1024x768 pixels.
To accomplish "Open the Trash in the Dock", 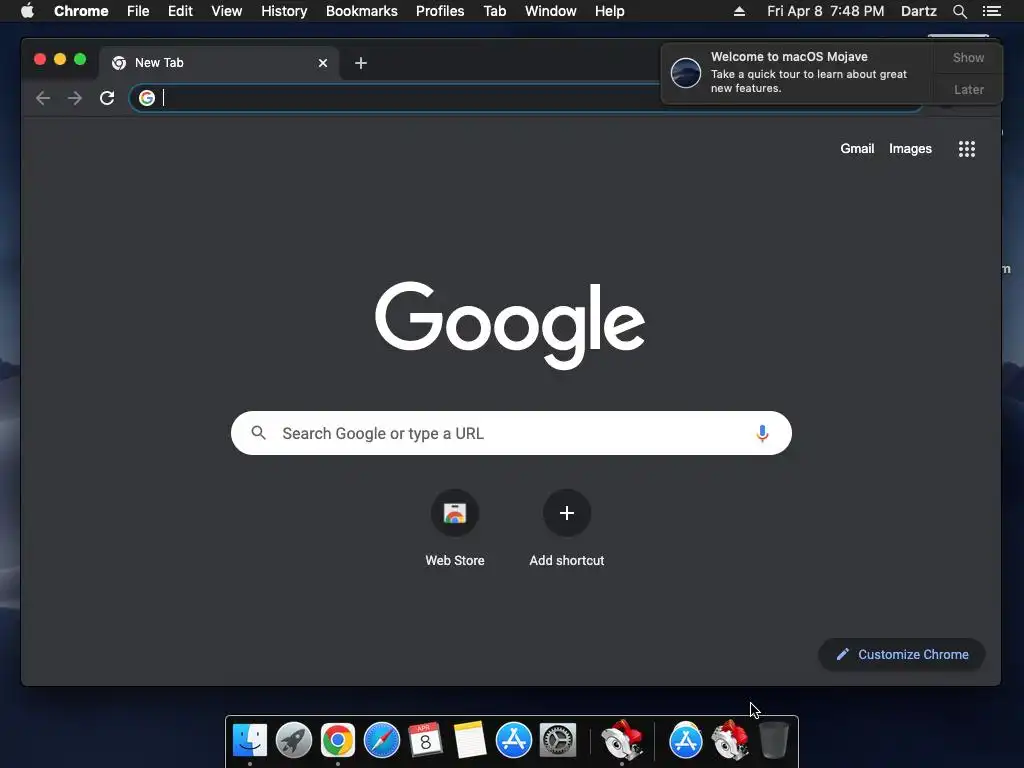I will pyautogui.click(x=774, y=741).
